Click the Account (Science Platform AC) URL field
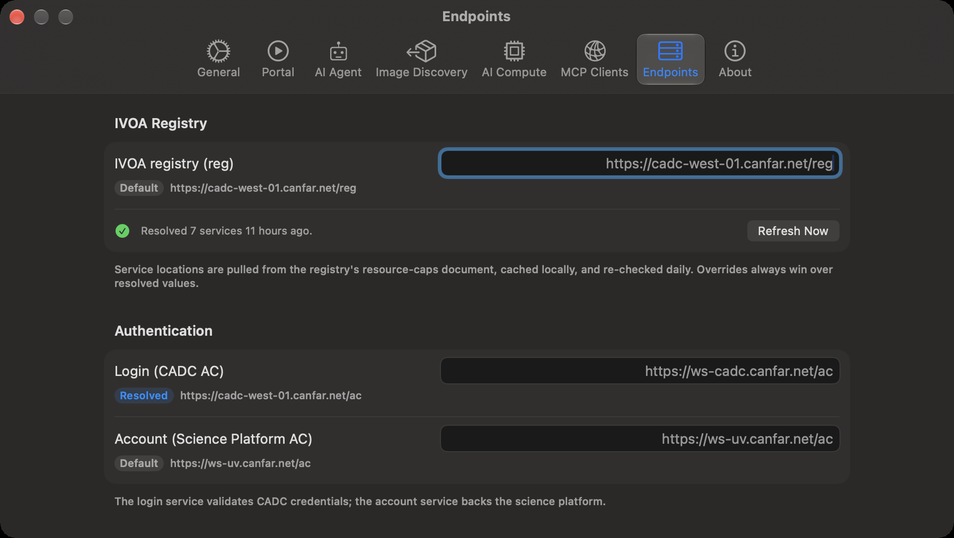Screen dimensions: 954x538 pyautogui.click(x=640, y=439)
